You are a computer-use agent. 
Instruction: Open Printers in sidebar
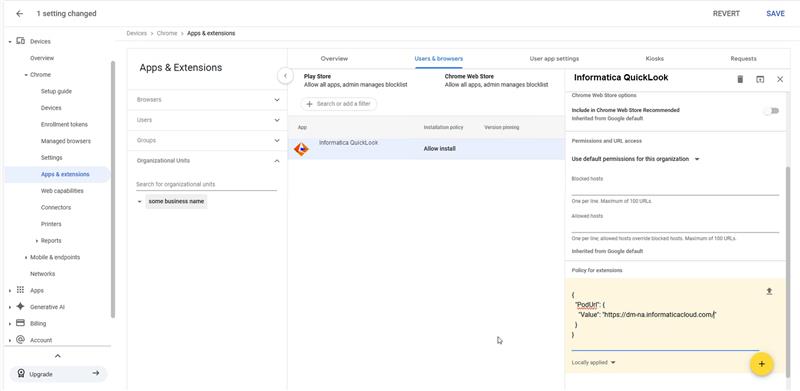pyautogui.click(x=51, y=224)
